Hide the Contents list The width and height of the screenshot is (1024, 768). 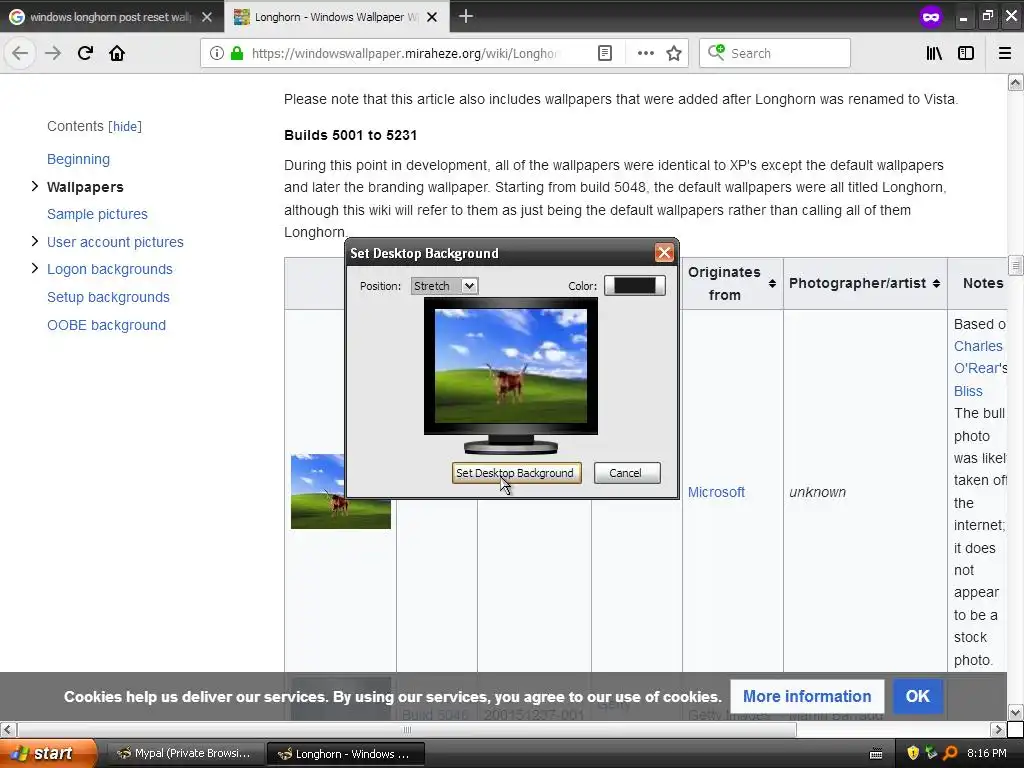click(125, 127)
